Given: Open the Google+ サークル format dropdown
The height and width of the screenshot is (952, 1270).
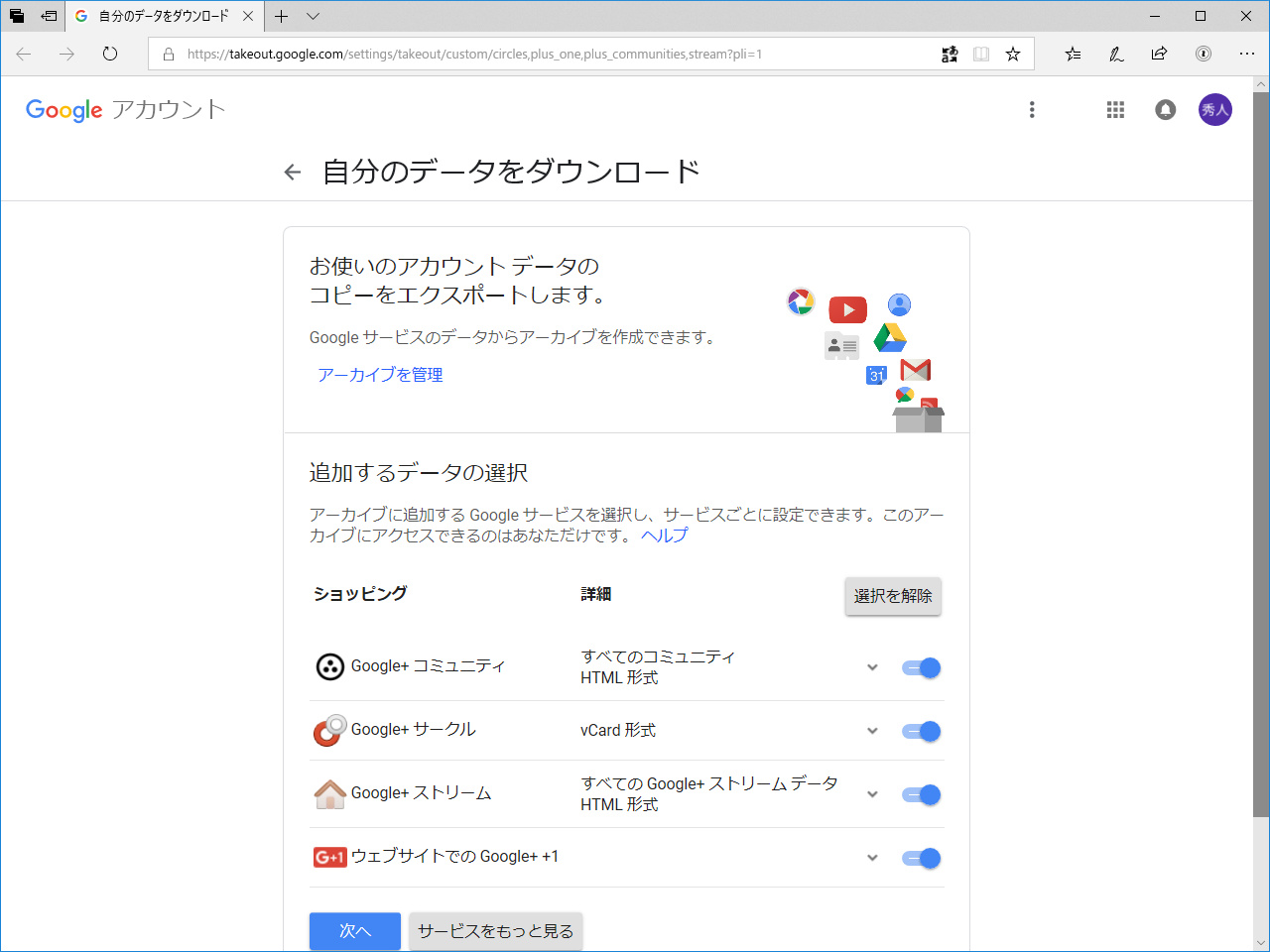Looking at the screenshot, I should pyautogui.click(x=872, y=730).
